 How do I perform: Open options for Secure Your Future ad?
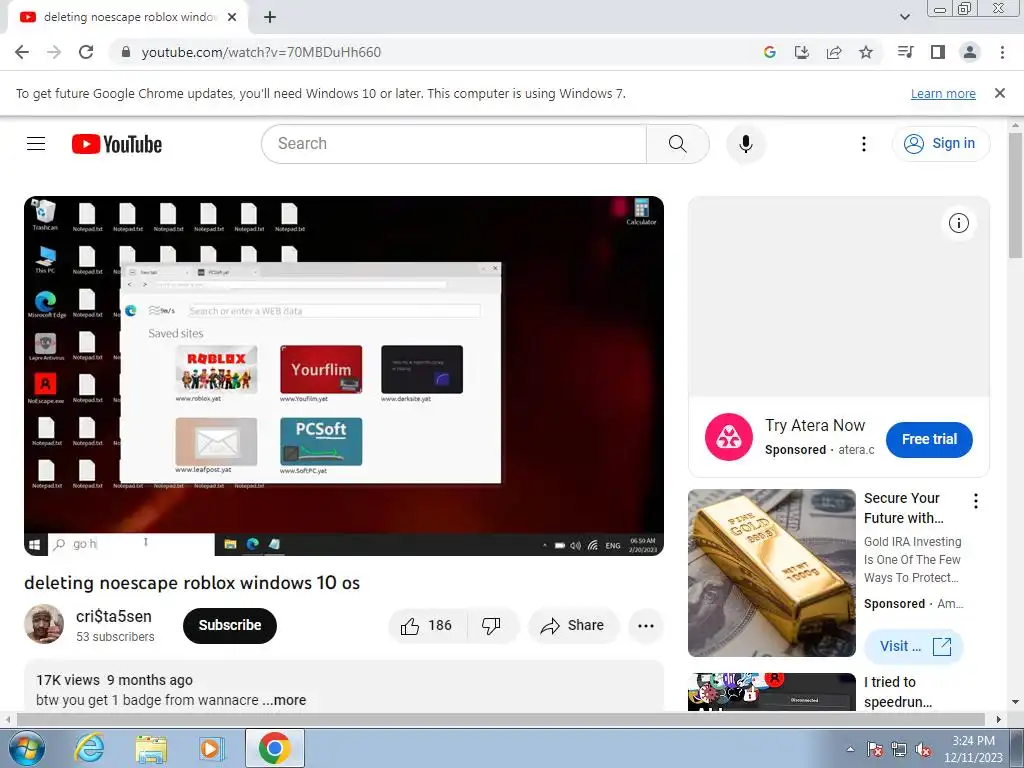point(976,501)
